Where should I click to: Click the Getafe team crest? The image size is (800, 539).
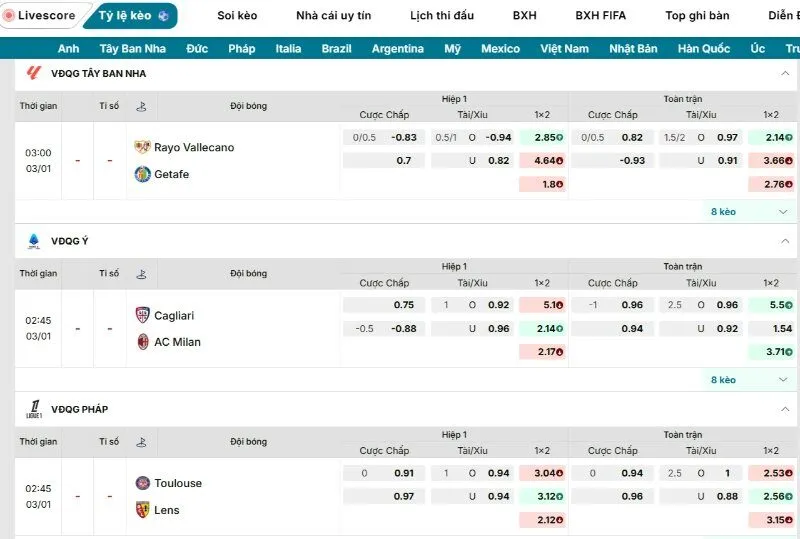coord(142,174)
